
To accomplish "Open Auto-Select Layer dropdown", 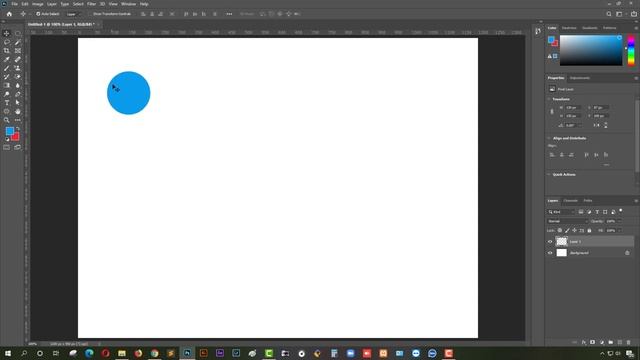I will 75,14.
